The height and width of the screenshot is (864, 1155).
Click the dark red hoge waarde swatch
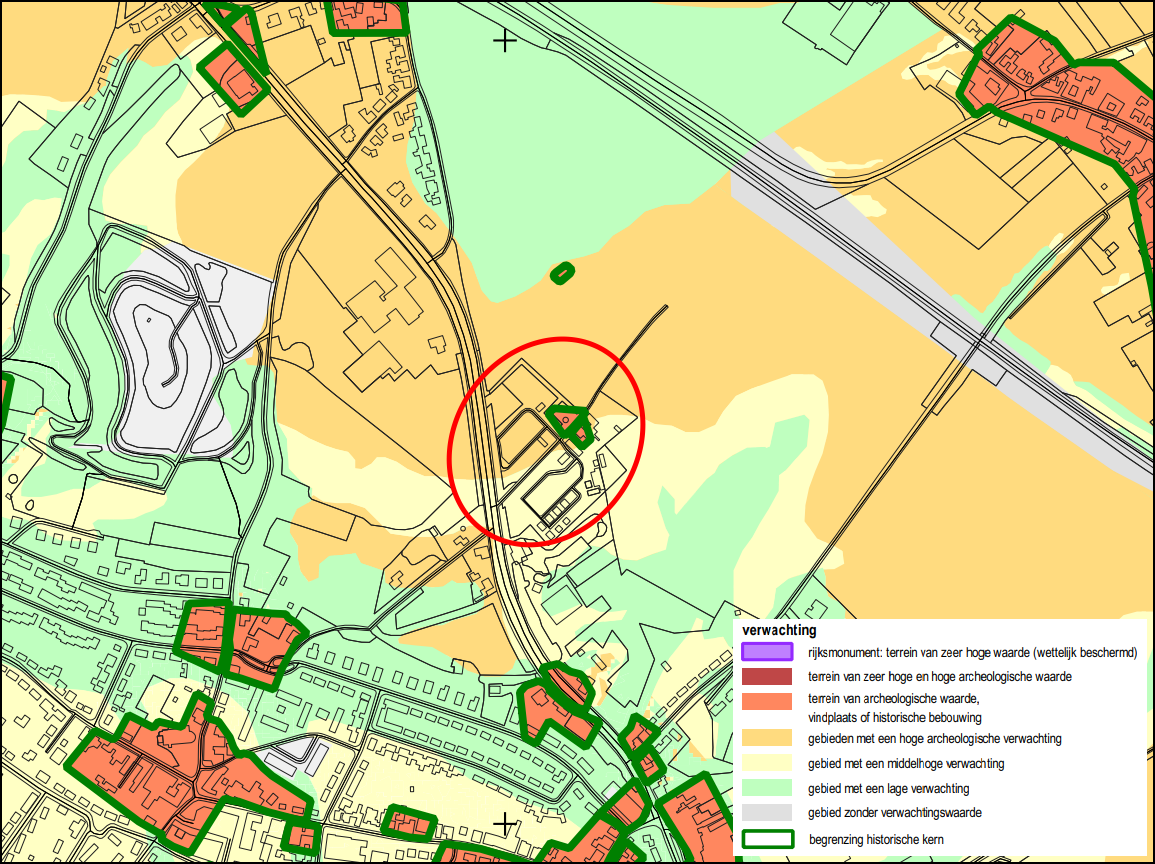click(767, 676)
